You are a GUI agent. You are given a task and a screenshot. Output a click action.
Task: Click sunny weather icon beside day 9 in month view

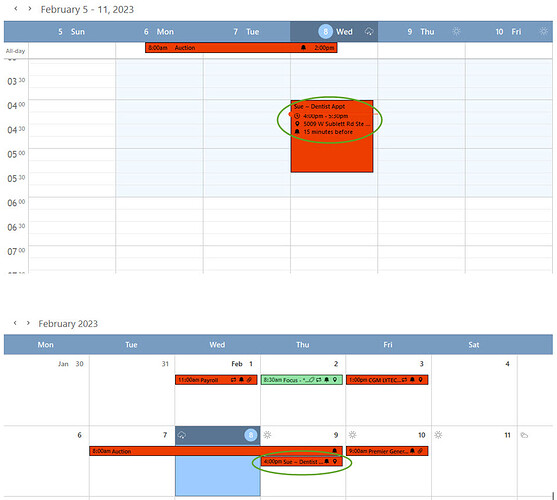pyautogui.click(x=267, y=435)
